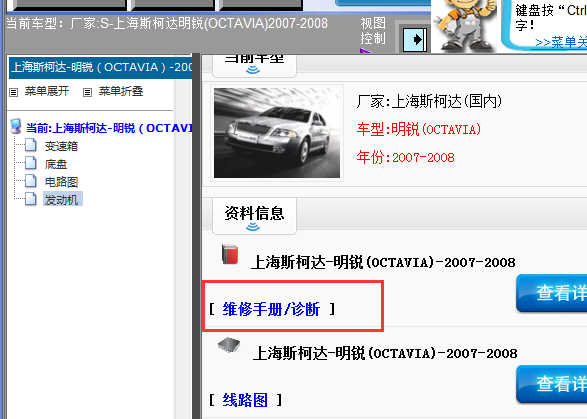The width and height of the screenshot is (587, 419).
Task: Click text 车型:明锐(OCTAVIA)
Action: click(x=419, y=129)
